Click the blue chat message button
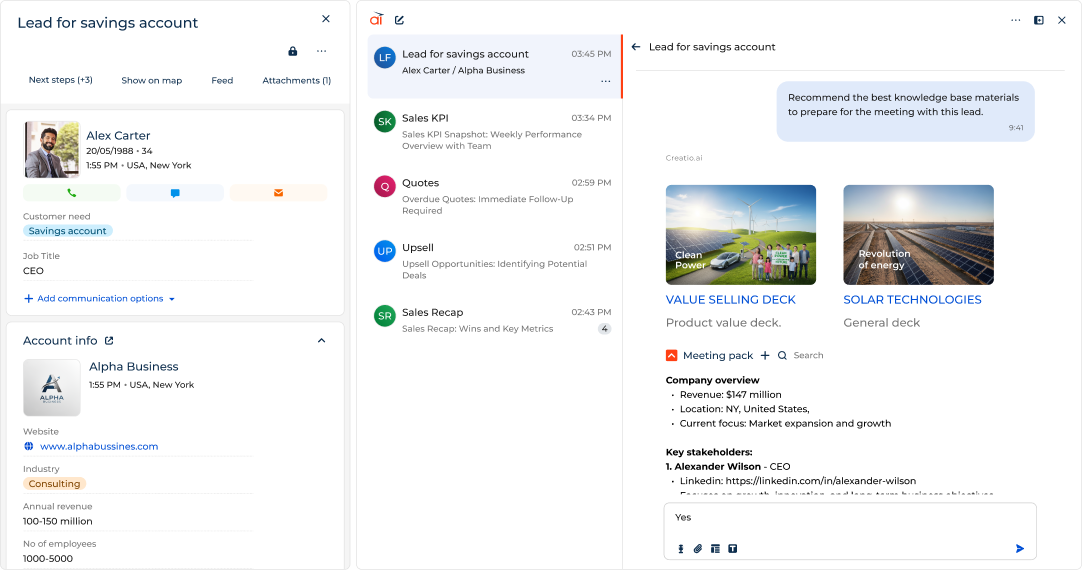This screenshot has width=1082, height=570. tap(175, 193)
